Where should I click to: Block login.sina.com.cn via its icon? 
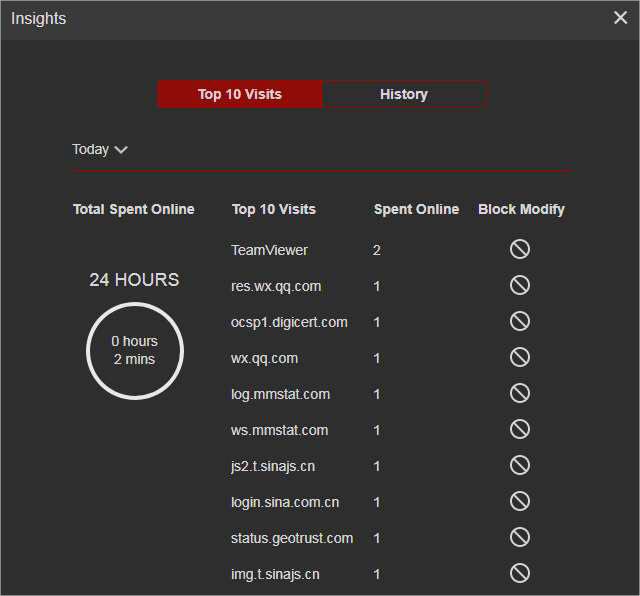520,501
